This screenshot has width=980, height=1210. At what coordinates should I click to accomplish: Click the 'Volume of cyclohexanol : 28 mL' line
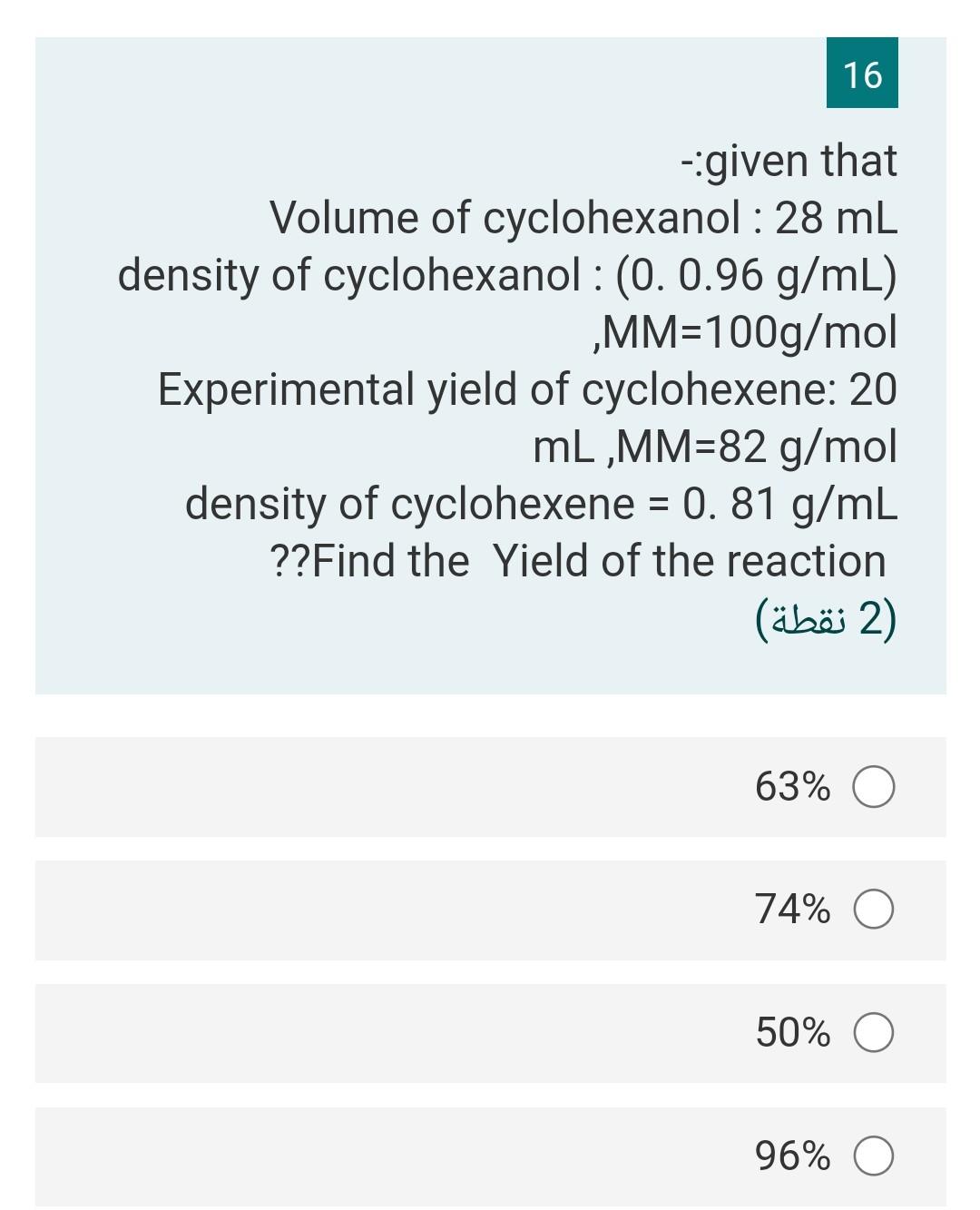[x=583, y=218]
